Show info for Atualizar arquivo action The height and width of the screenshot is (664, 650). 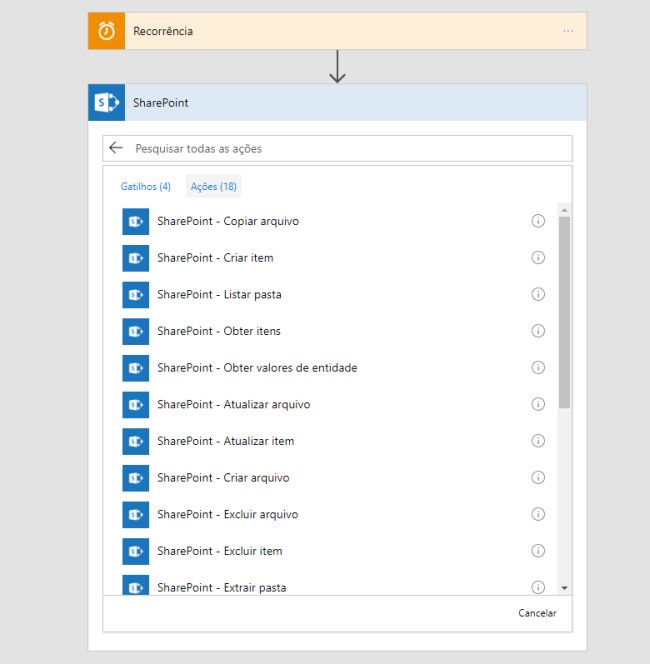click(538, 404)
